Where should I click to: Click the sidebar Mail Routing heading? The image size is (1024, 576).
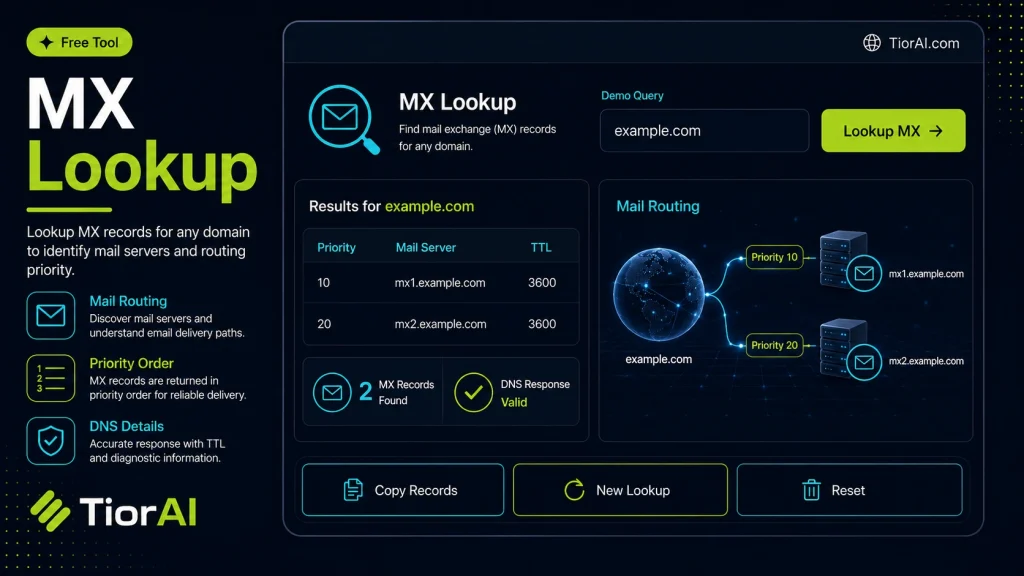pyautogui.click(x=128, y=301)
